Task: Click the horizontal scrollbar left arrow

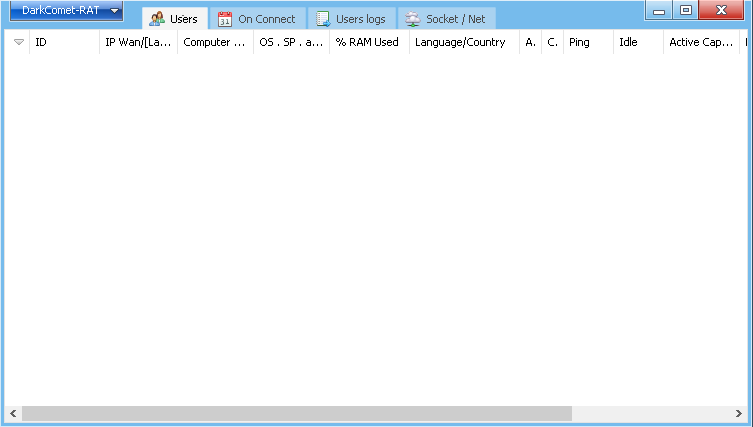Action: point(13,413)
